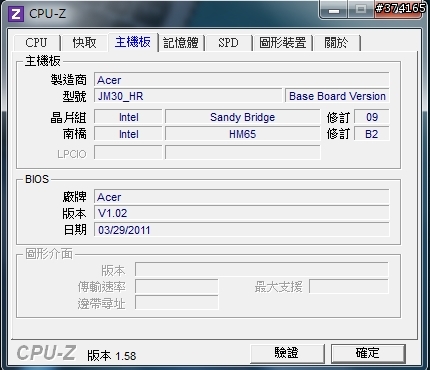
Task: Open the 記憶體 tab
Action: click(181, 43)
